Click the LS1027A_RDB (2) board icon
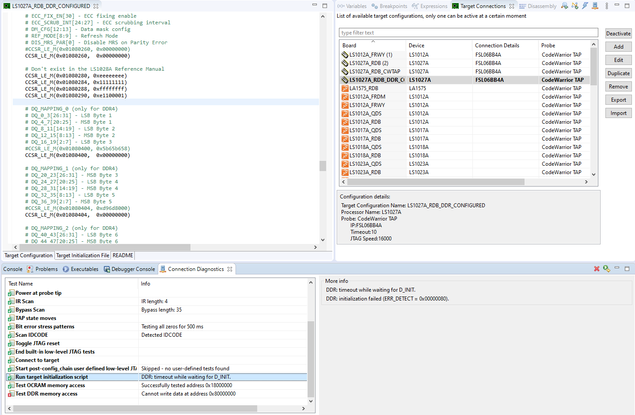Screen dimensions: 635x415 345,63
